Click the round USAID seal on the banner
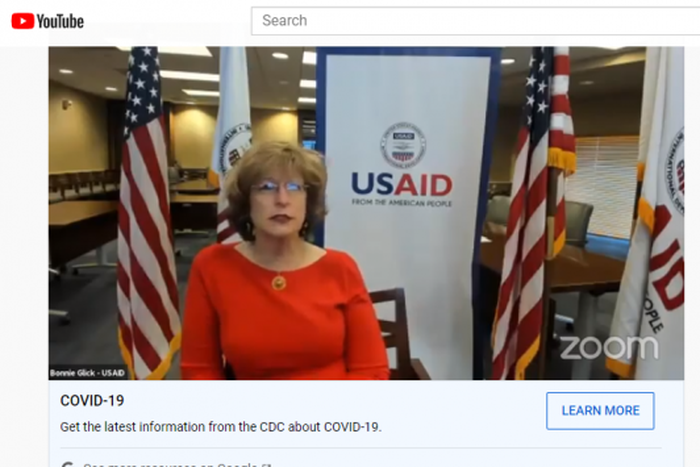The height and width of the screenshot is (467, 700). 403,146
